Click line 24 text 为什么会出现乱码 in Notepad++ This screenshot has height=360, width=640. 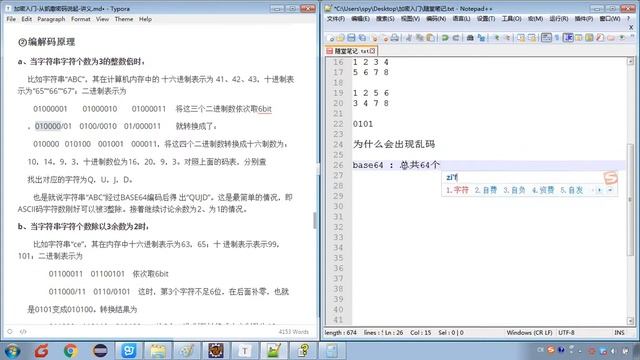[x=394, y=144]
